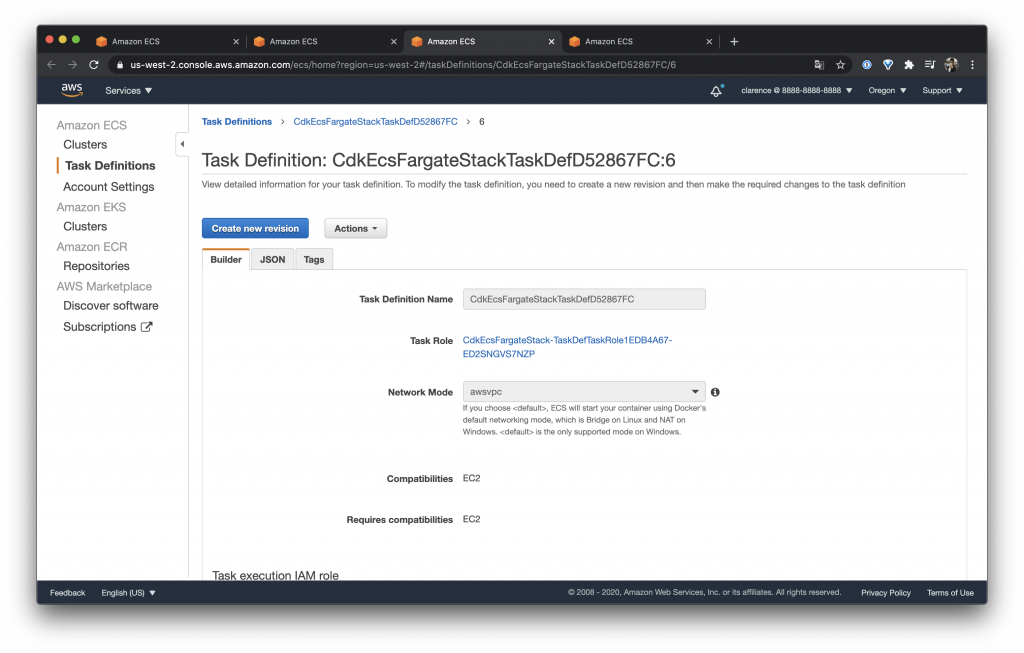Open the media control playlist icon

pos(930,65)
